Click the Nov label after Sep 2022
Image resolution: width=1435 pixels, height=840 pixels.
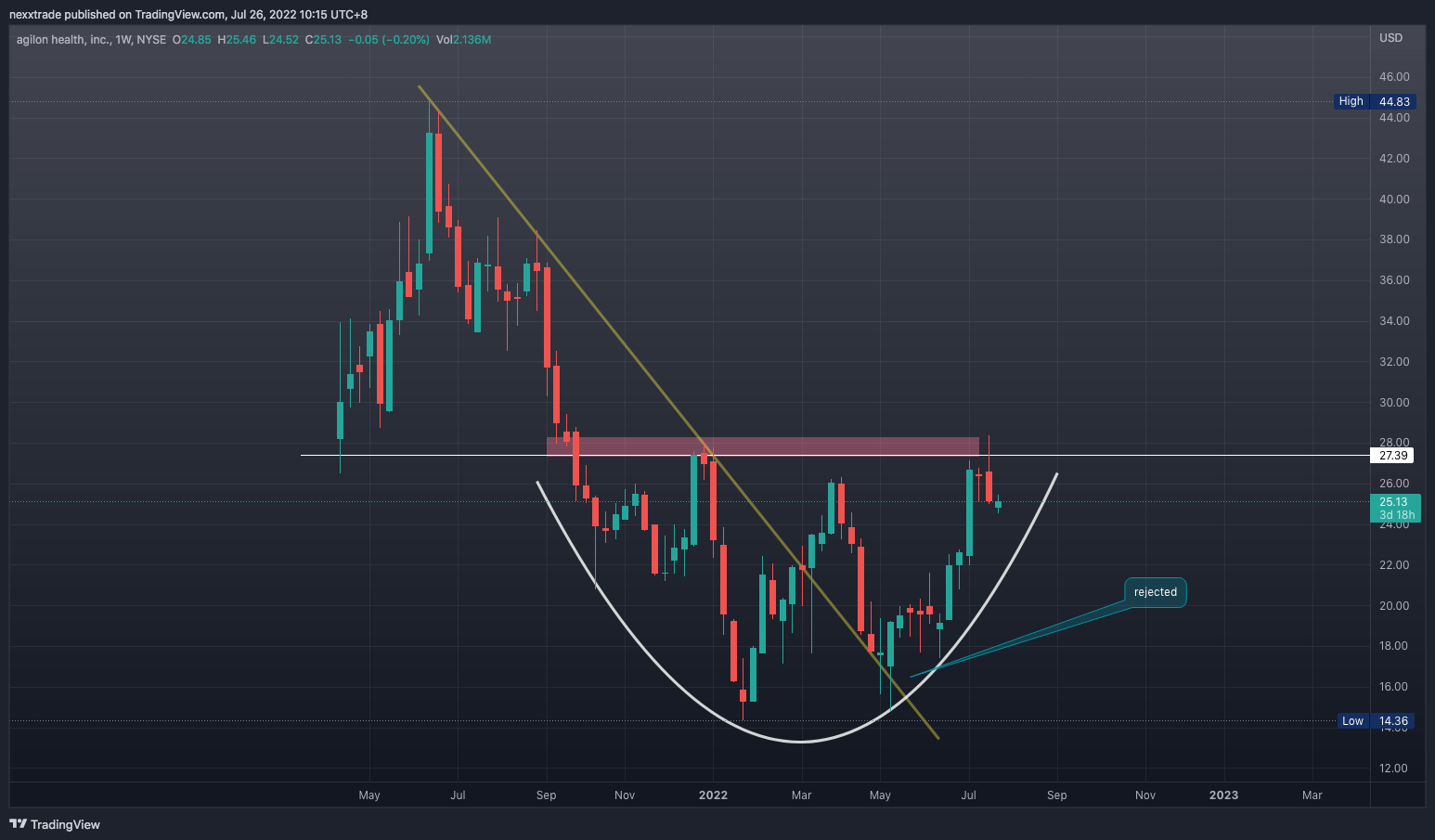[1145, 795]
